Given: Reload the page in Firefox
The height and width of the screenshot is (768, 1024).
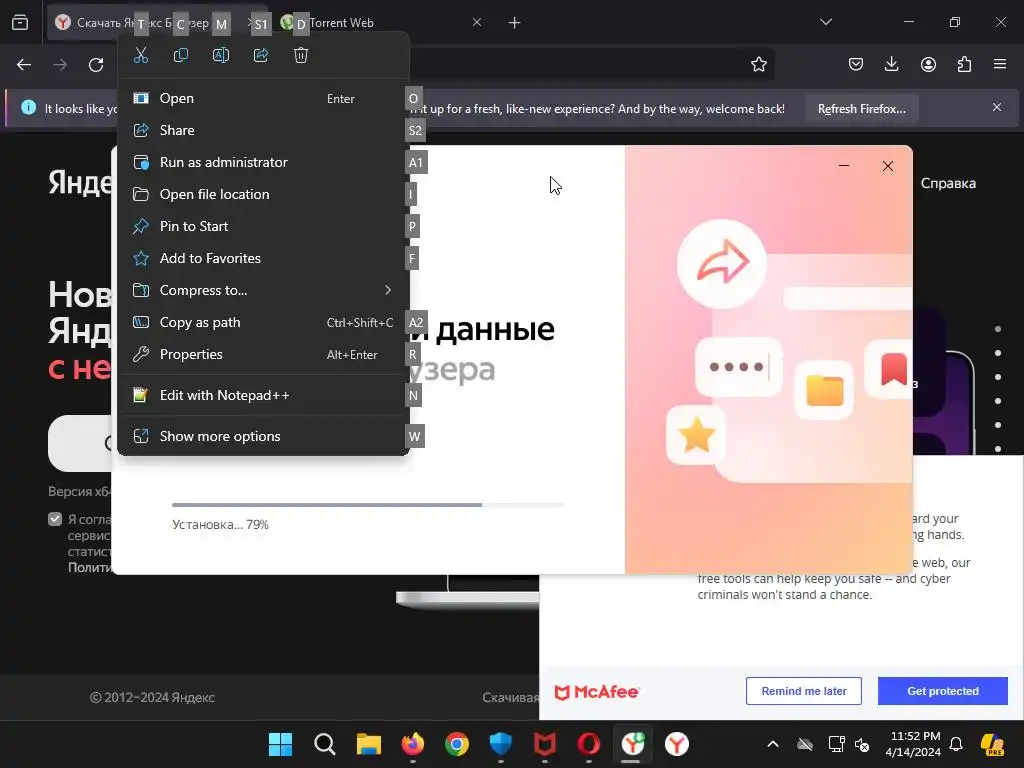Looking at the screenshot, I should click(x=96, y=65).
